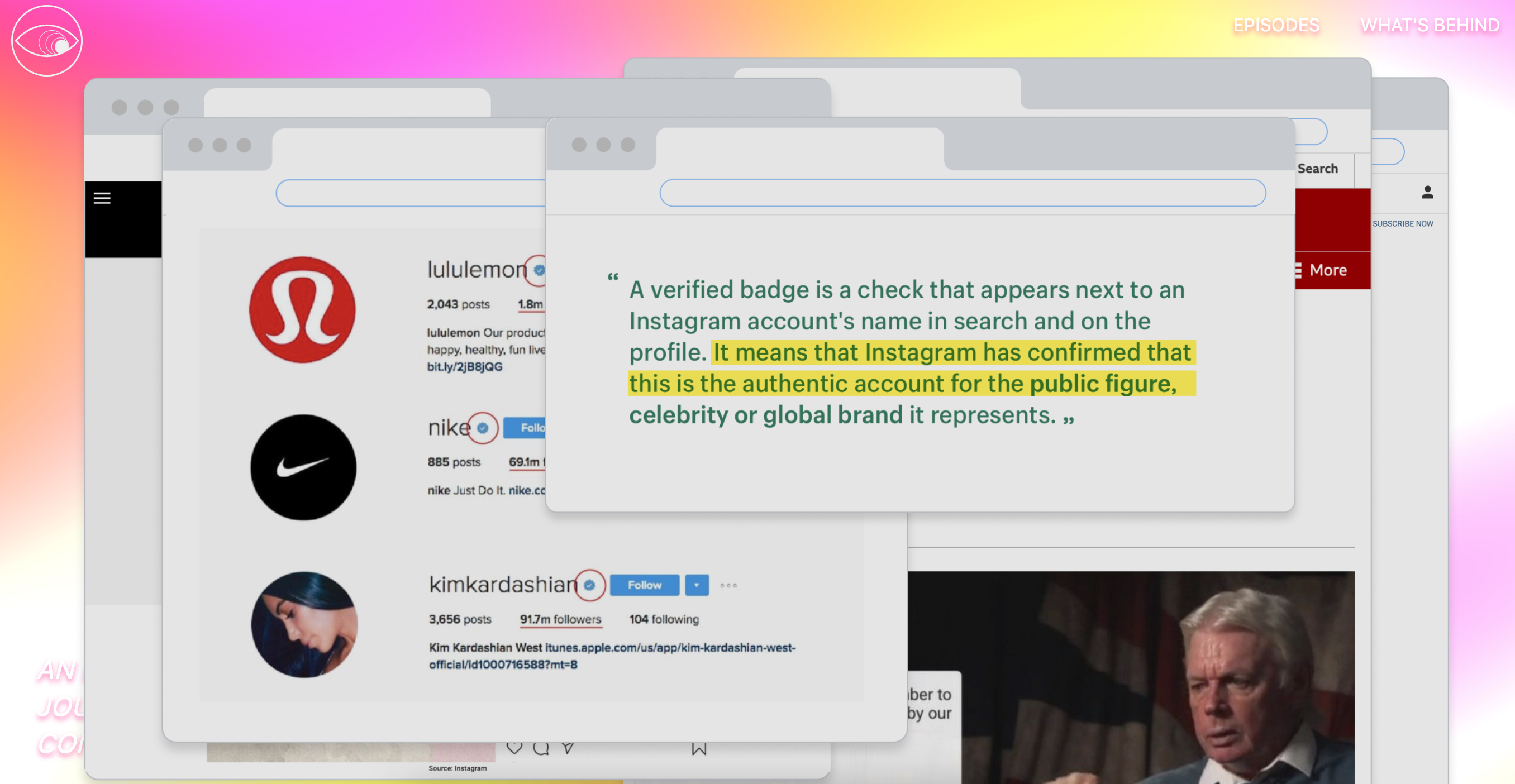Click the user account icon
The image size is (1515, 784).
coord(1427,192)
